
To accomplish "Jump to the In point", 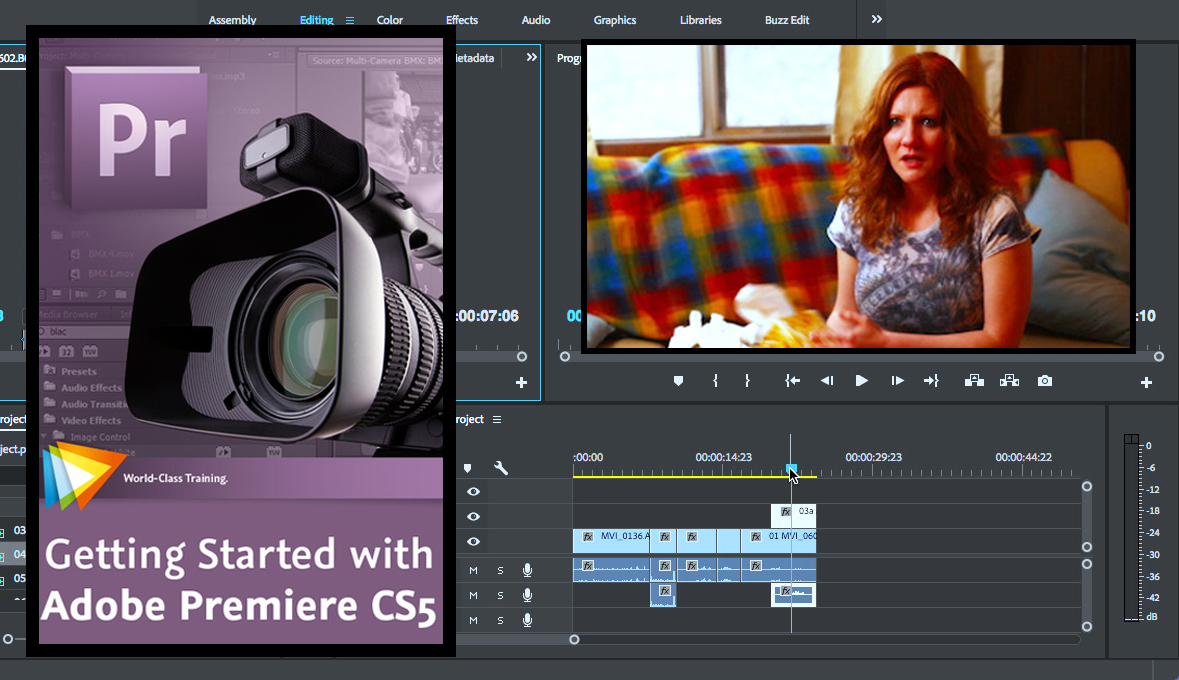I will [793, 381].
